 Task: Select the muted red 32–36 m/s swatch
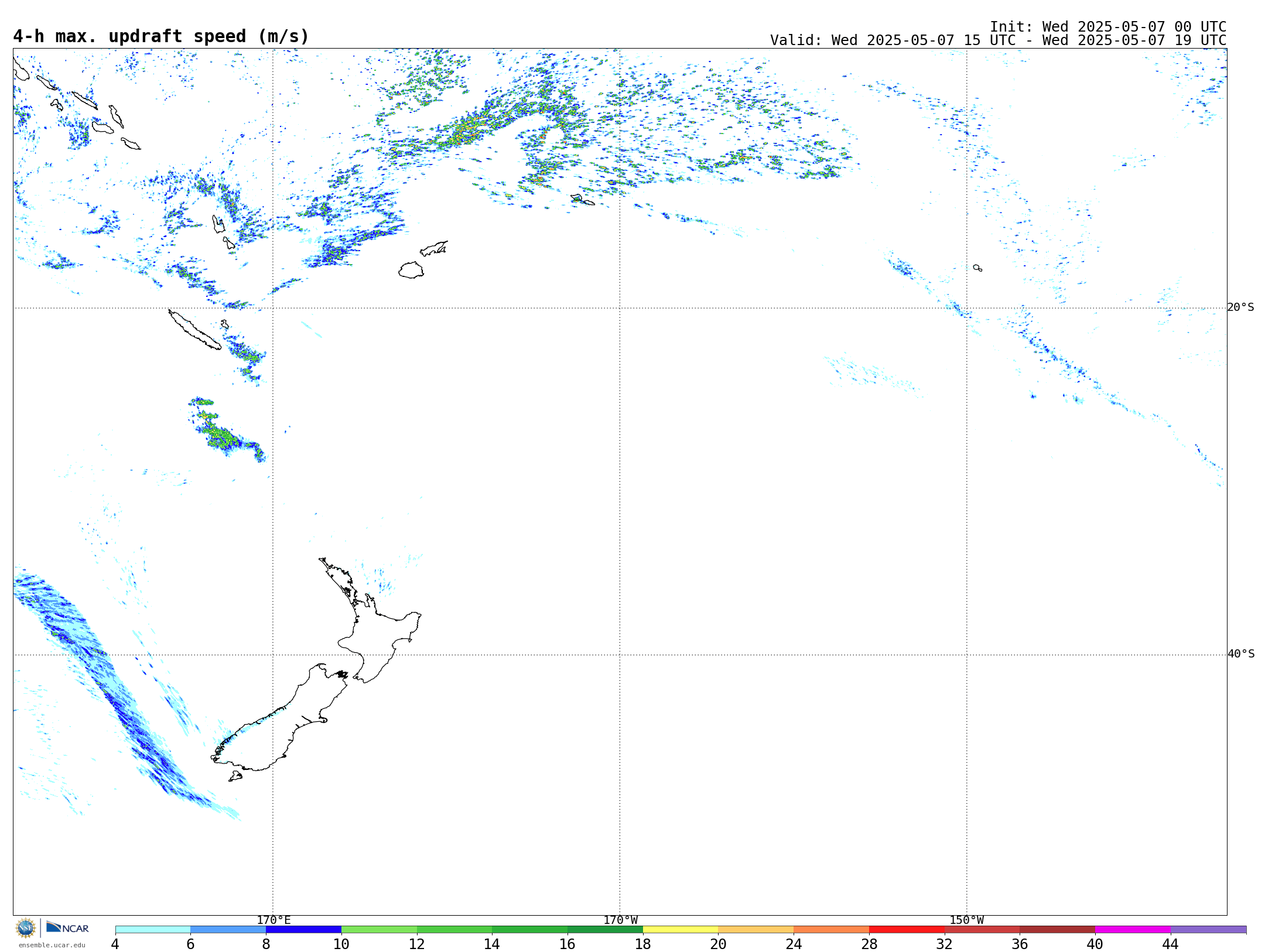pyautogui.click(x=982, y=930)
